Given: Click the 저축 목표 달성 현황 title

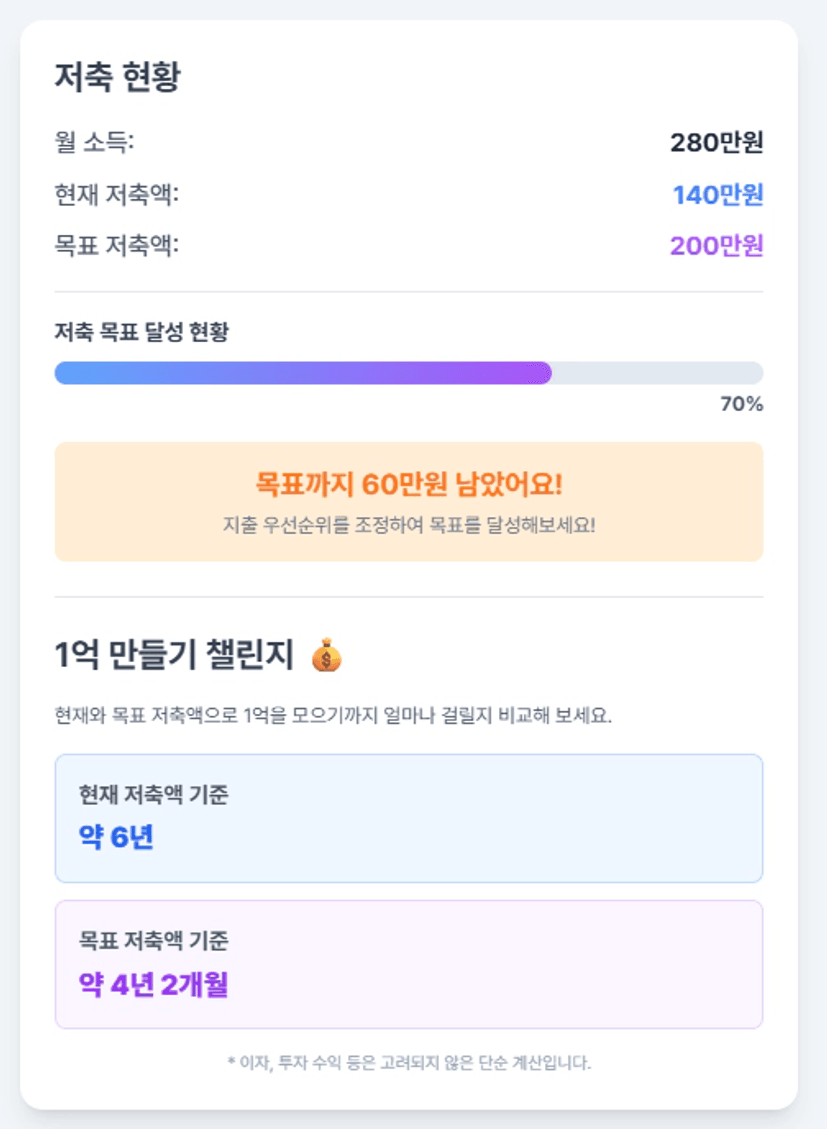Looking at the screenshot, I should 142,332.
